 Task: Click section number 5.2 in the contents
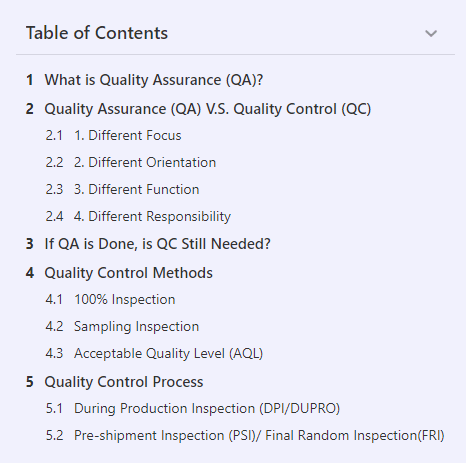pos(54,436)
